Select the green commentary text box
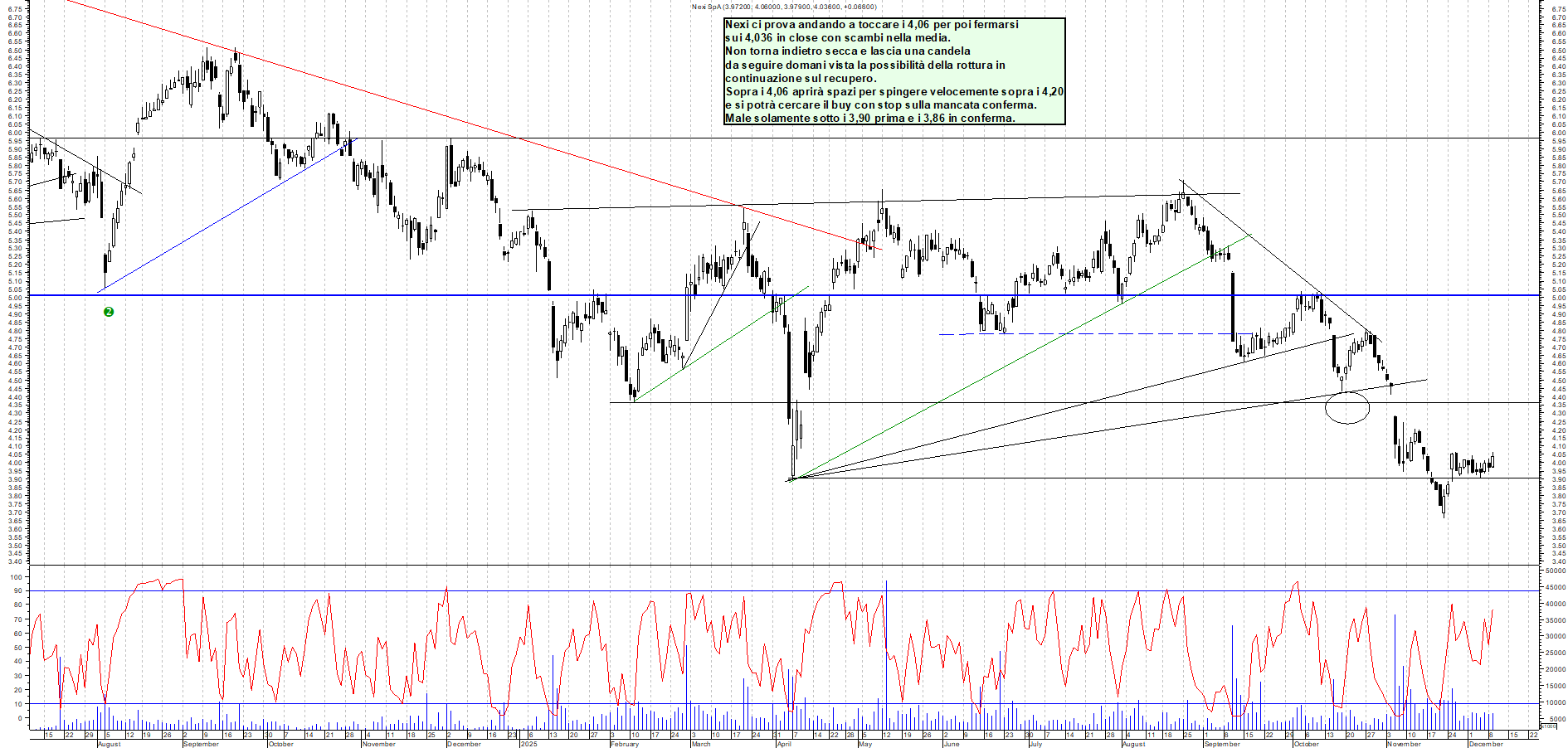 894,71
